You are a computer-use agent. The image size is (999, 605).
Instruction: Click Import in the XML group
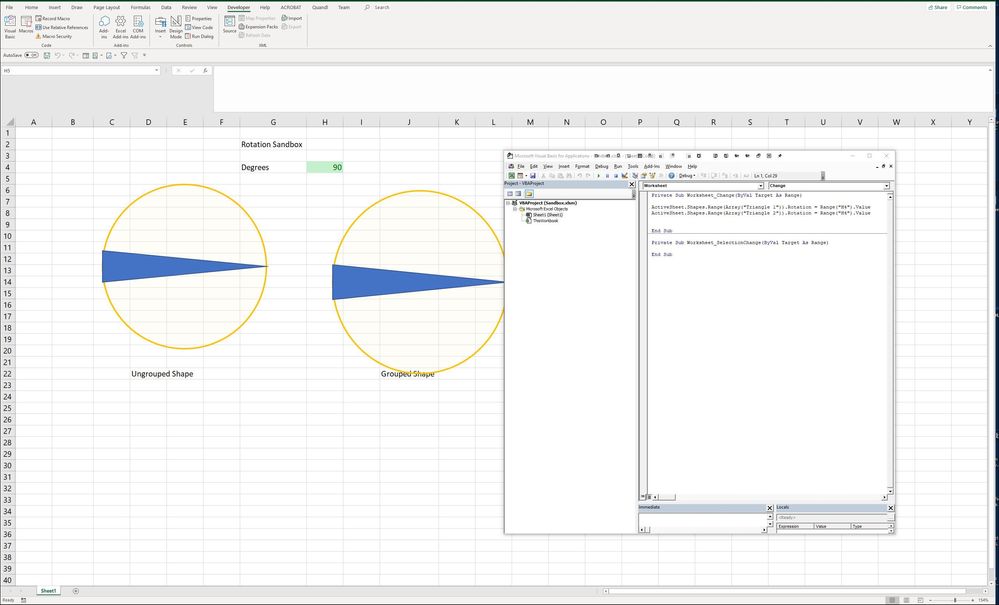coord(292,18)
